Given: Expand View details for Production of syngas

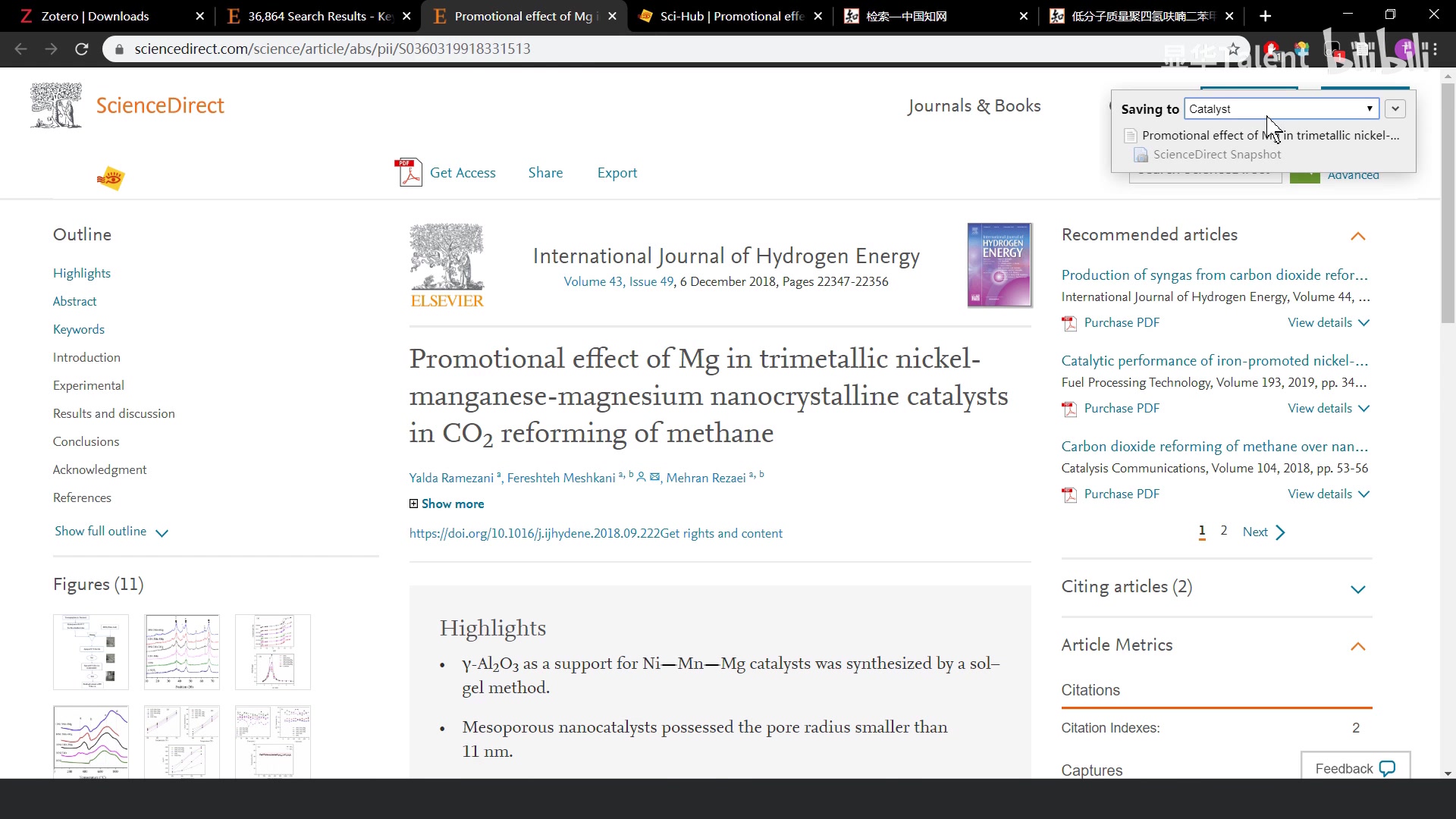Looking at the screenshot, I should click(x=1329, y=322).
